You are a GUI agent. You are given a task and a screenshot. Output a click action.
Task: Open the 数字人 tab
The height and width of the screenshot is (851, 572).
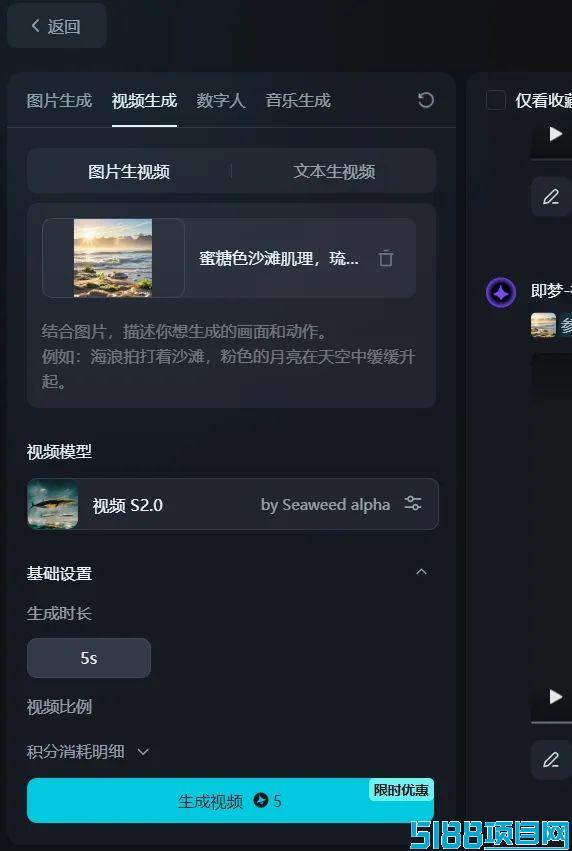[x=220, y=100]
